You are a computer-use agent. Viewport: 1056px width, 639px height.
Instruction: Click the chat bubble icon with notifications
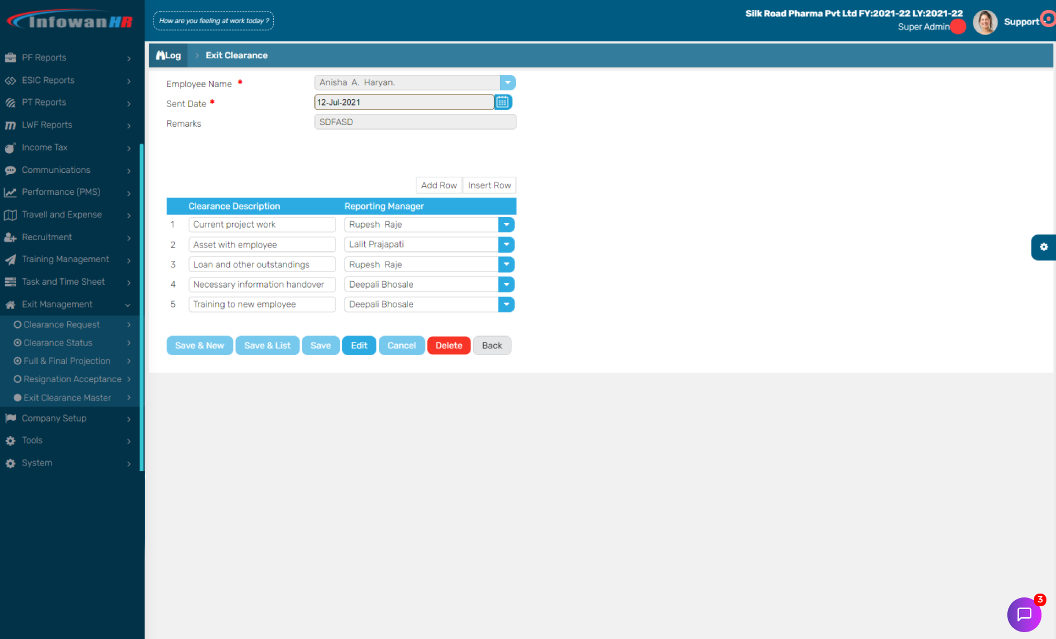pos(1023,614)
